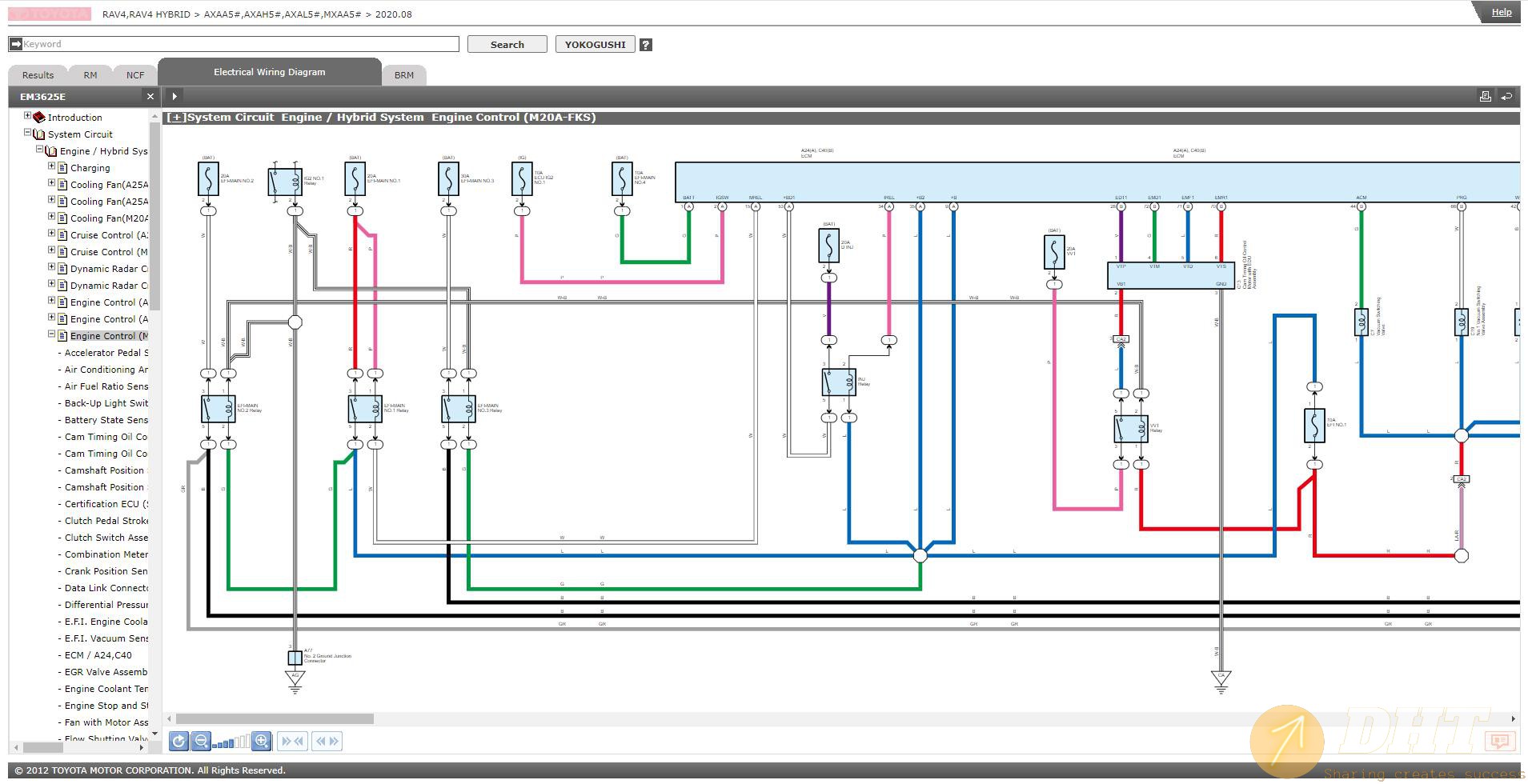
Task: Close the EM3625E panel
Action: 150,96
